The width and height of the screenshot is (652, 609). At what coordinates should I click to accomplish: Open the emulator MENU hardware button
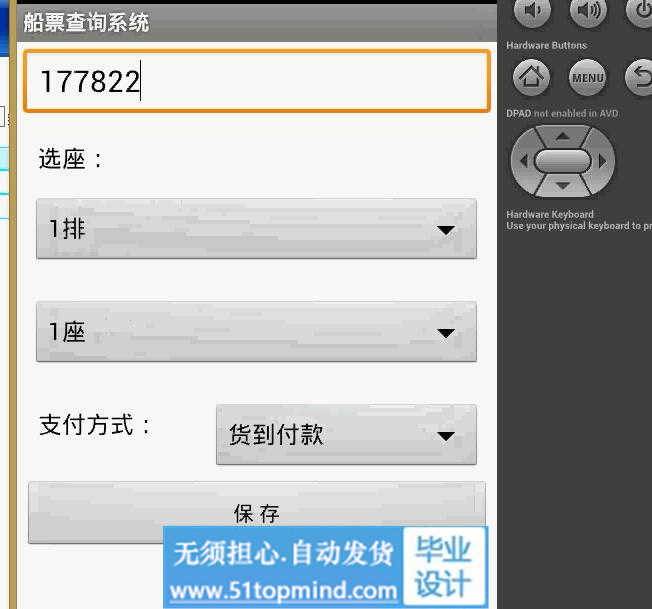tap(588, 77)
